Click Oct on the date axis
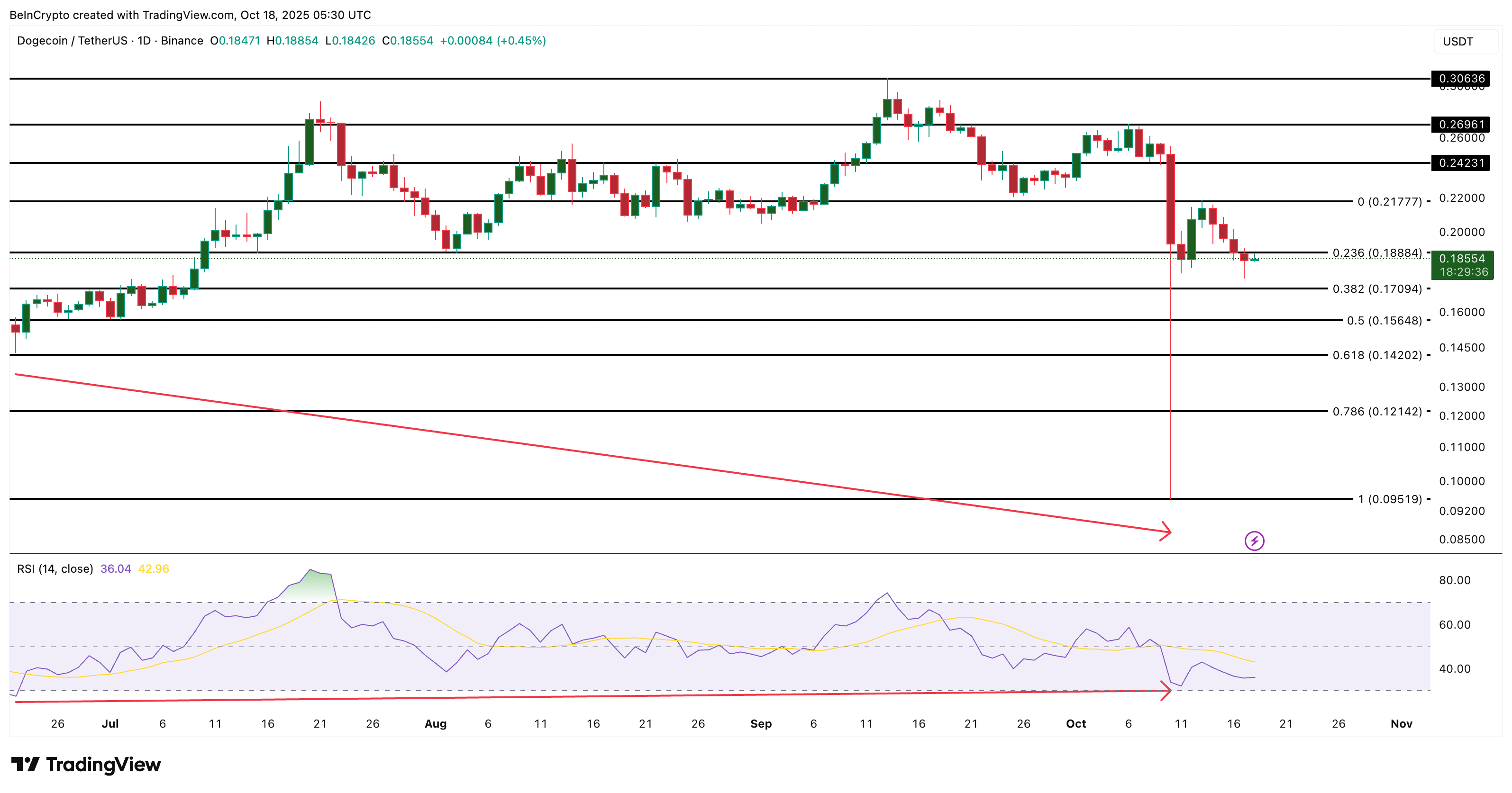1512x793 pixels. click(1076, 724)
